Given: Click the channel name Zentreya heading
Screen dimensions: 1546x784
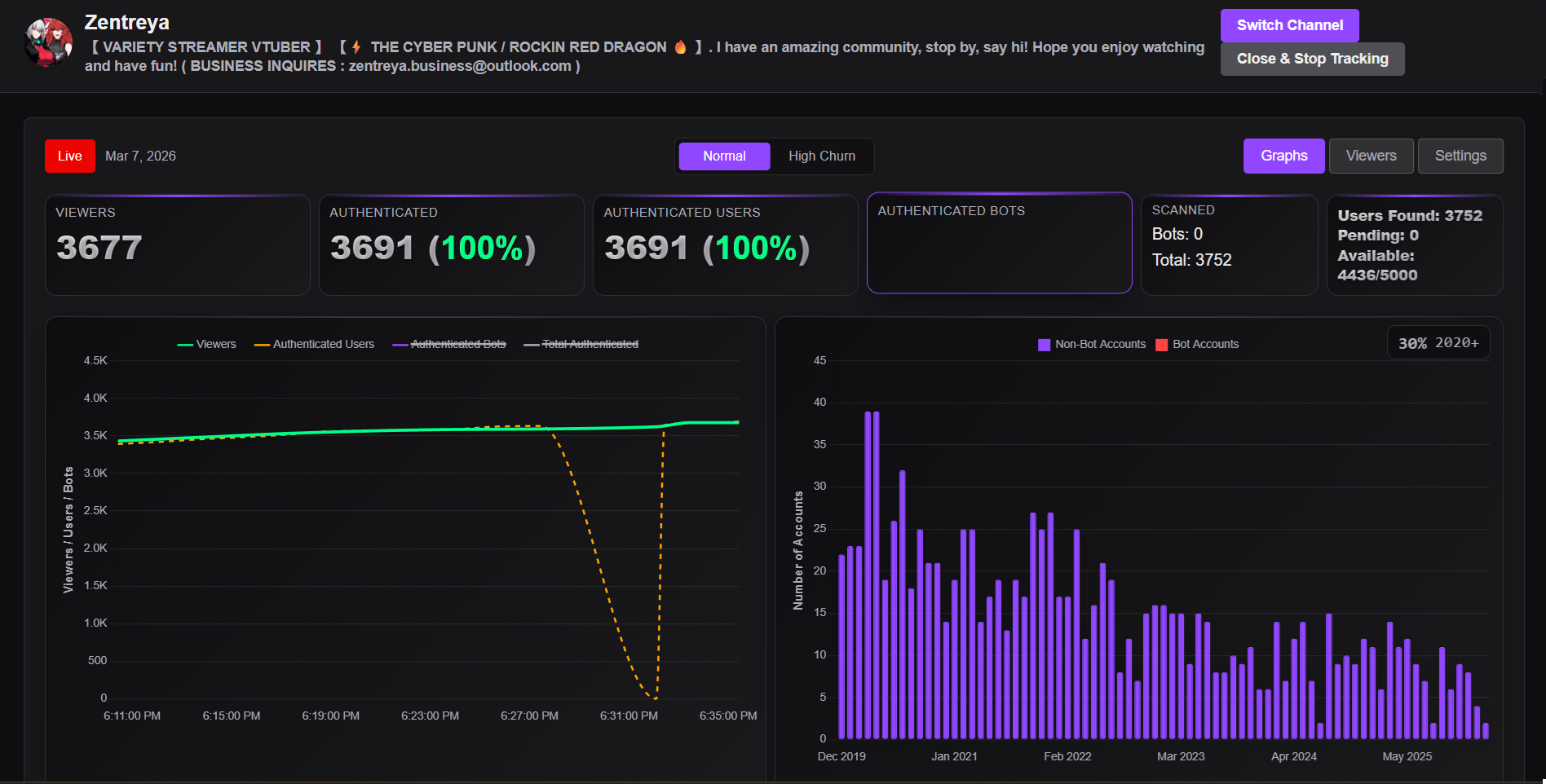Looking at the screenshot, I should [x=127, y=22].
